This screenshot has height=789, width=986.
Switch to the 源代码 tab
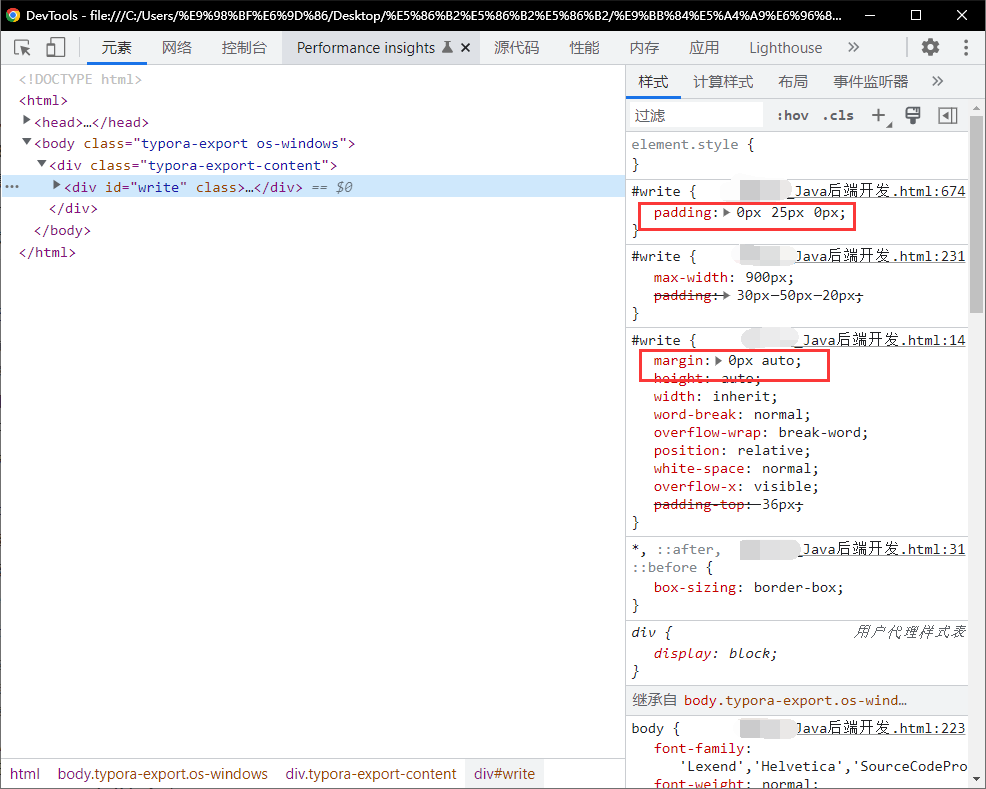coord(516,48)
